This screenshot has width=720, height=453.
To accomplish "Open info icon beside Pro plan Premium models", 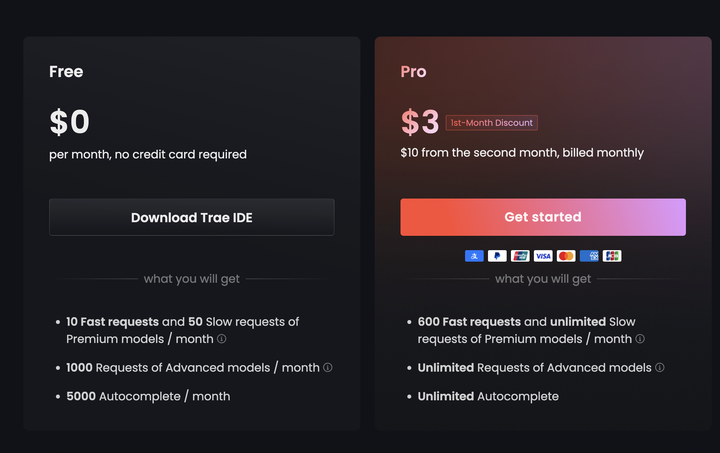I will point(639,339).
